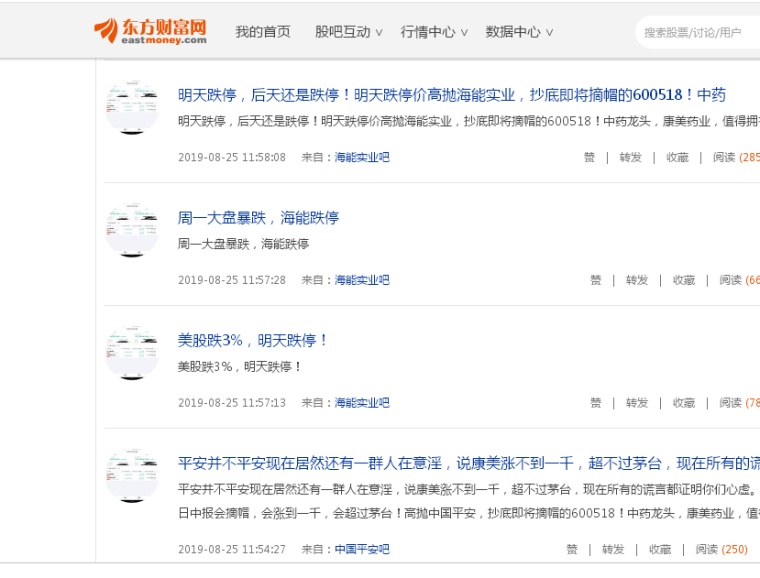Click summary line starting 日中报会摘帽

[469, 513]
